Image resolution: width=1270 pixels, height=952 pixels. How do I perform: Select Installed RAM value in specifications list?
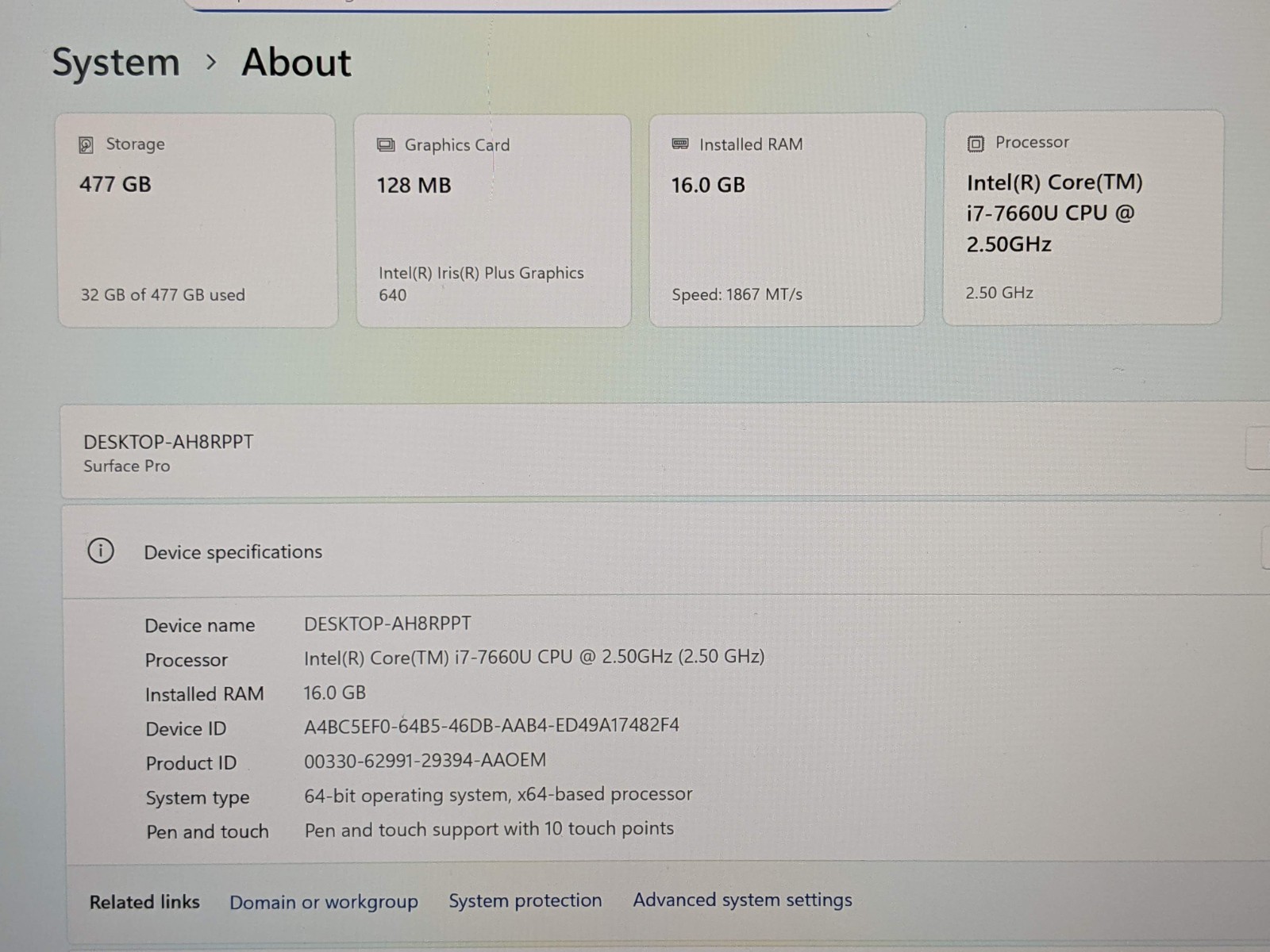(334, 693)
